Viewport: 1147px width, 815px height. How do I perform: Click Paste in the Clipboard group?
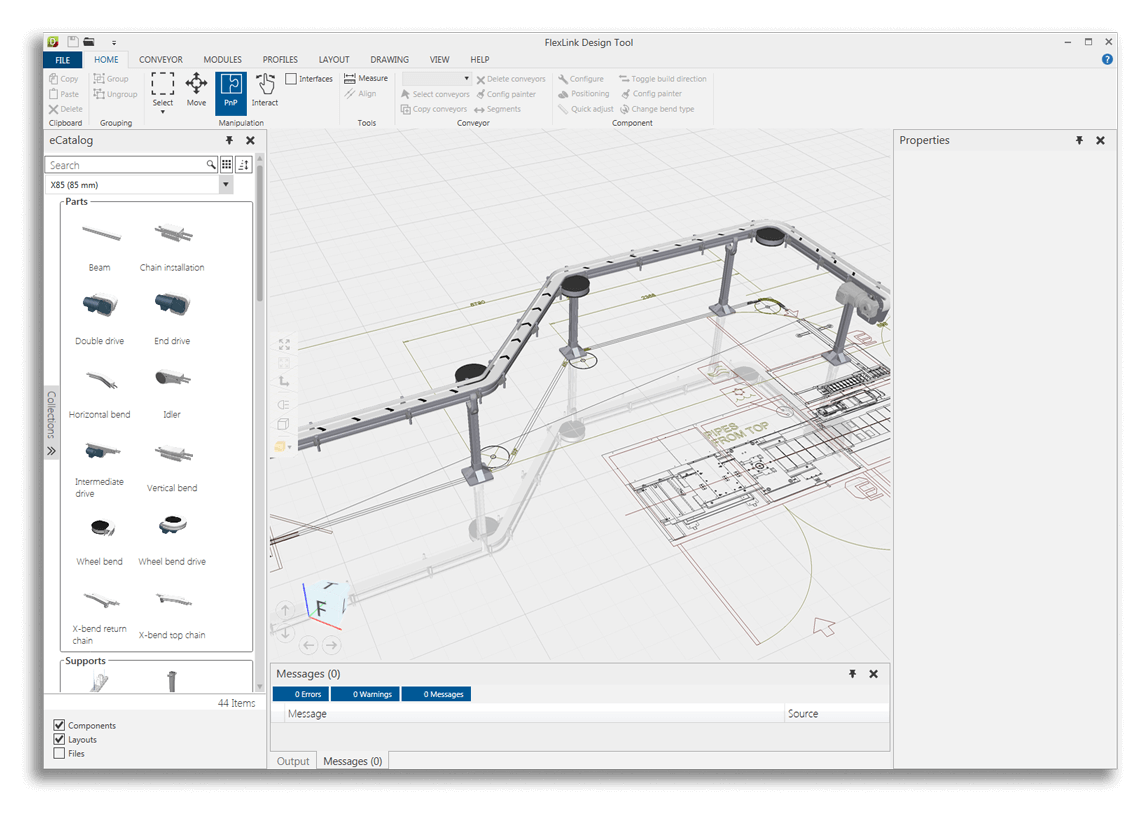click(64, 94)
